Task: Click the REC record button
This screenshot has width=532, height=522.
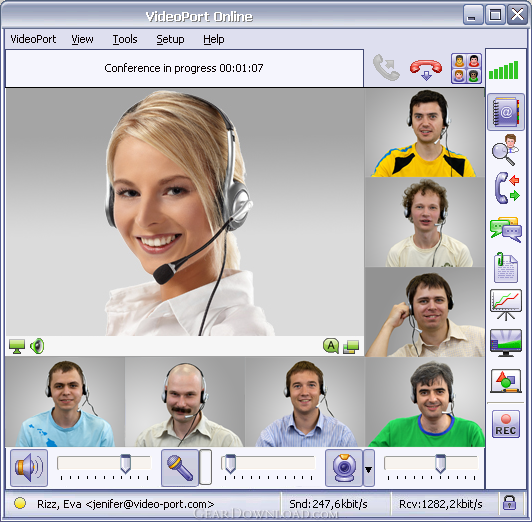Action: click(506, 424)
